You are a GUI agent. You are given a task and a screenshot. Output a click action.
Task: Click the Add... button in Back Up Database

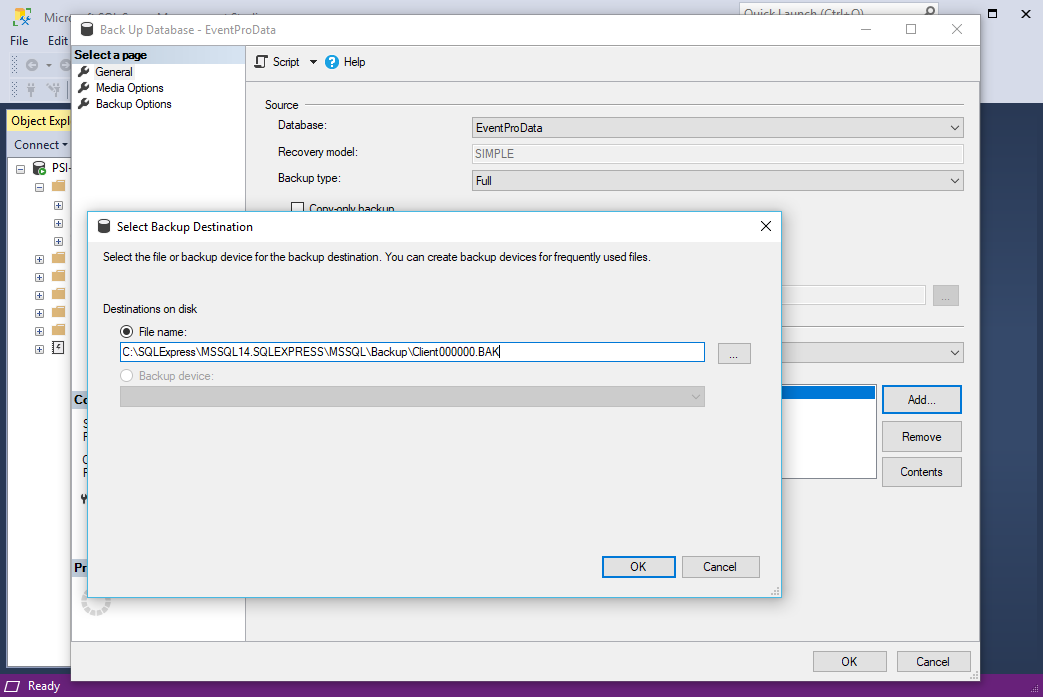coord(922,400)
